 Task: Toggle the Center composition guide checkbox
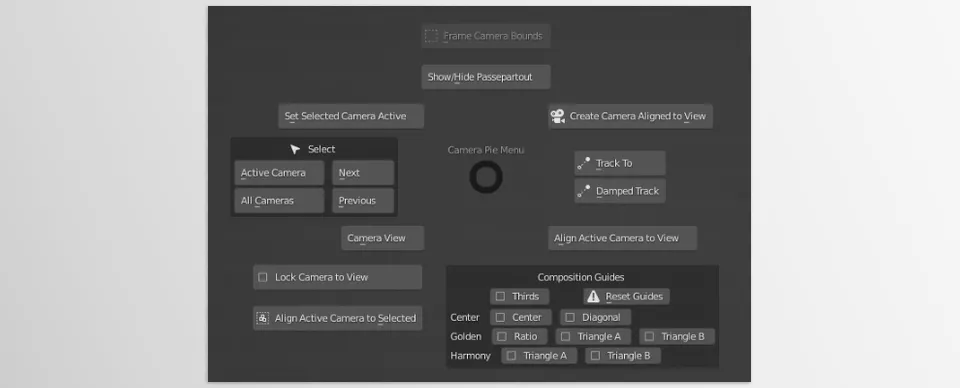pos(500,318)
